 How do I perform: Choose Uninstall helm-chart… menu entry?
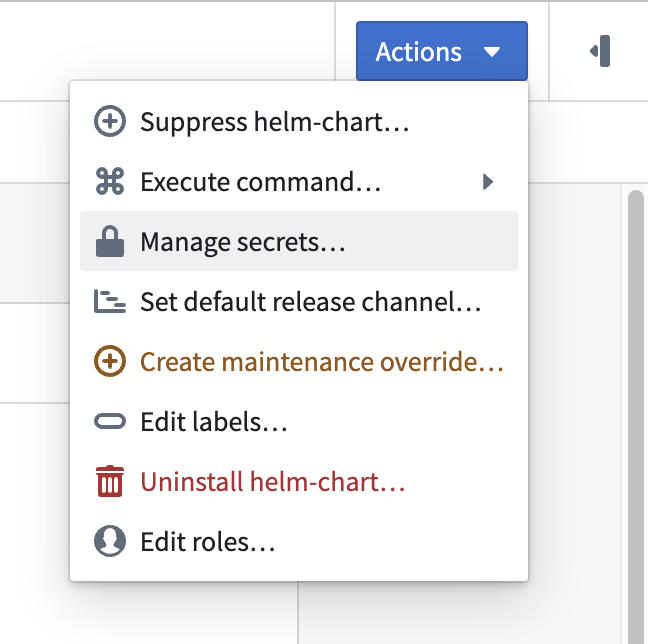[x=298, y=482]
